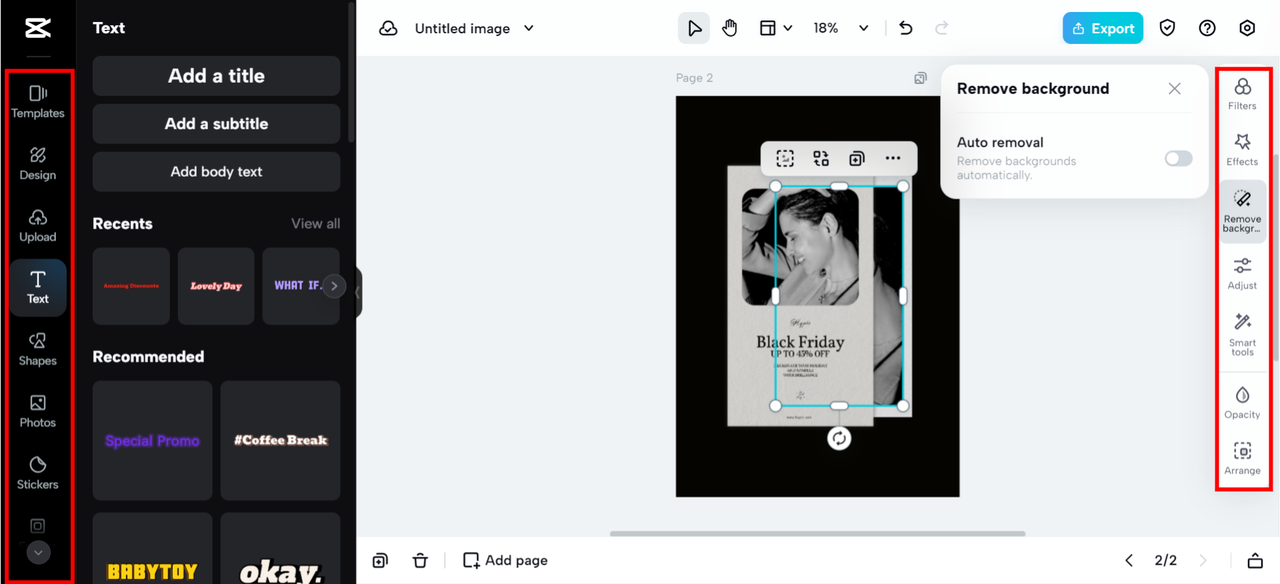1280x584 pixels.
Task: Duplicate page icon in bottom bar
Action: (x=380, y=561)
